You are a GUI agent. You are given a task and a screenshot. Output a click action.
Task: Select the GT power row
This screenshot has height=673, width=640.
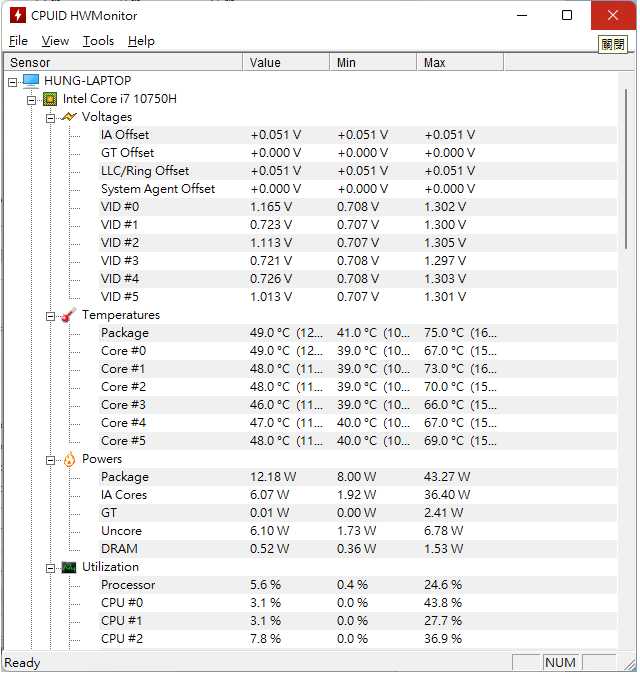point(358,514)
